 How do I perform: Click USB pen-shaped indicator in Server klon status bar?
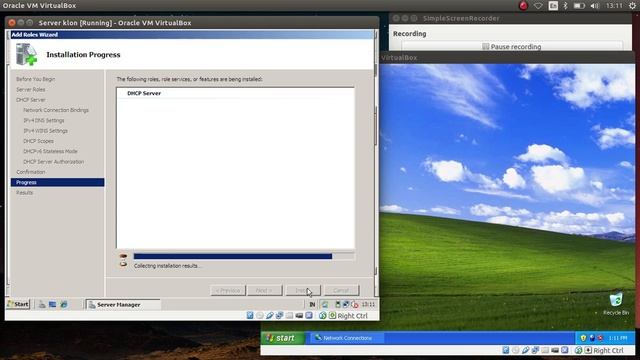(269, 316)
